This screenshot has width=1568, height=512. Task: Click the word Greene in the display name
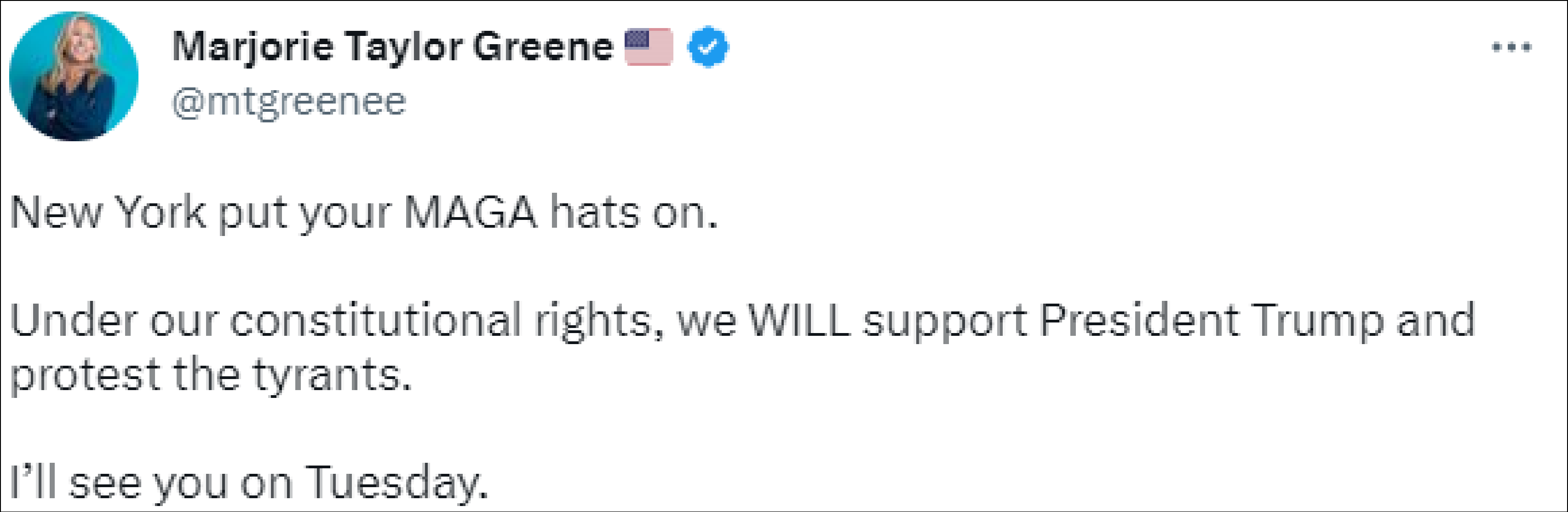point(543,47)
